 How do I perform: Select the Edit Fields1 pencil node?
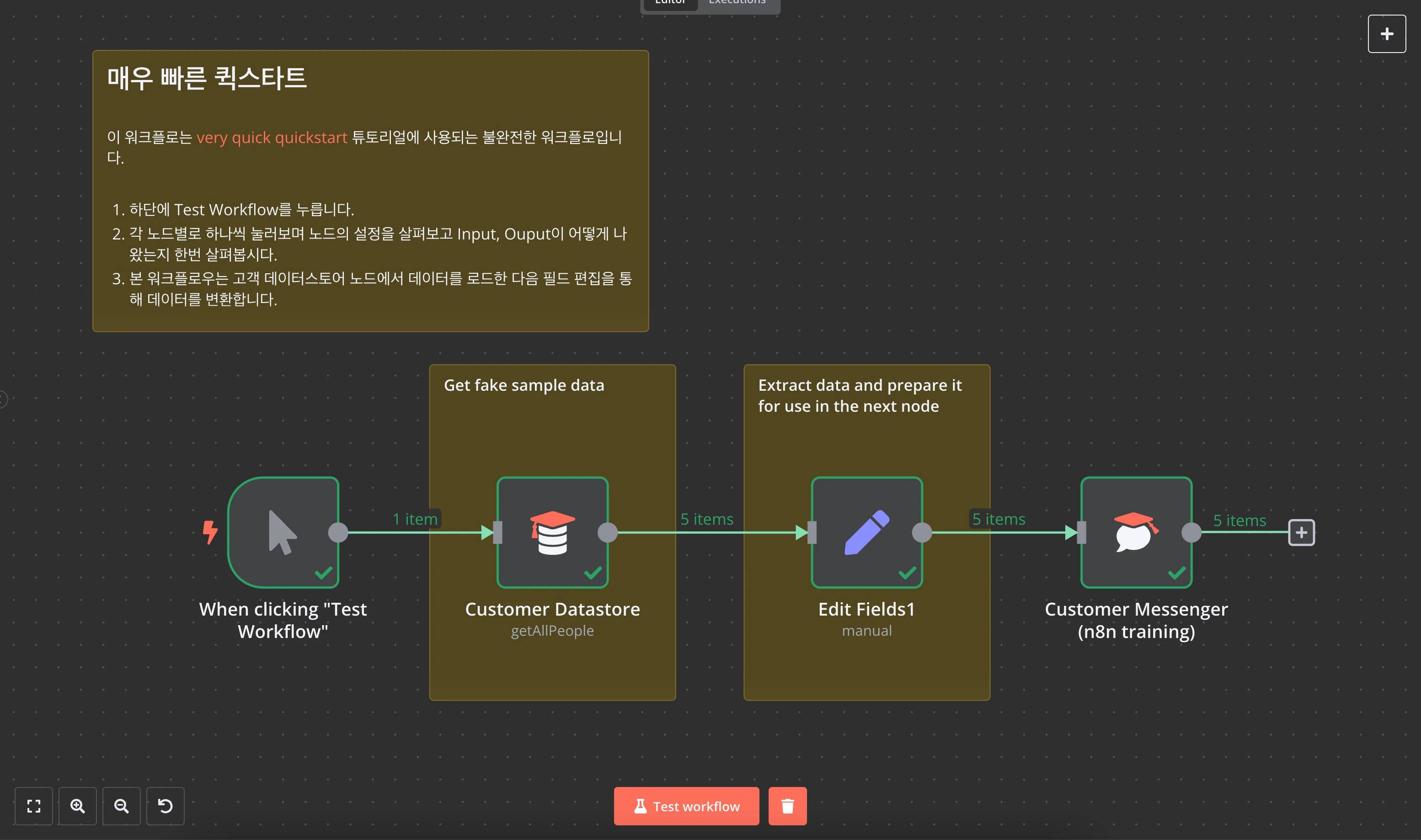click(866, 532)
